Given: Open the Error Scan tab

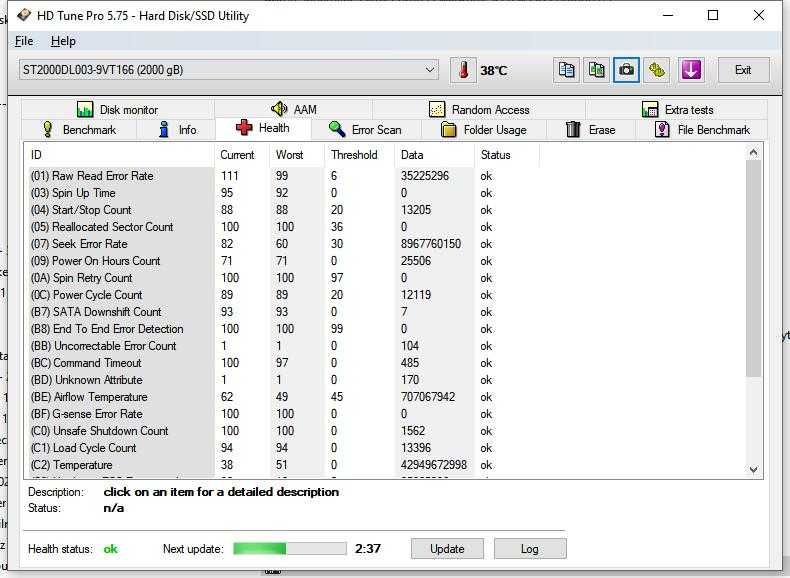Looking at the screenshot, I should [365, 130].
